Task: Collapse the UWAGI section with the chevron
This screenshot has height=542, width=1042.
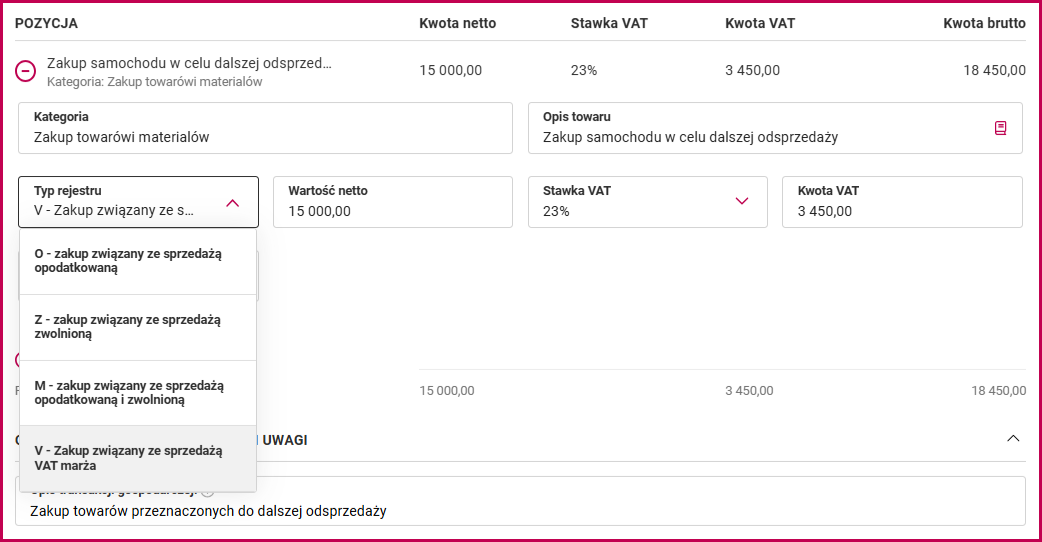Action: point(1013,438)
